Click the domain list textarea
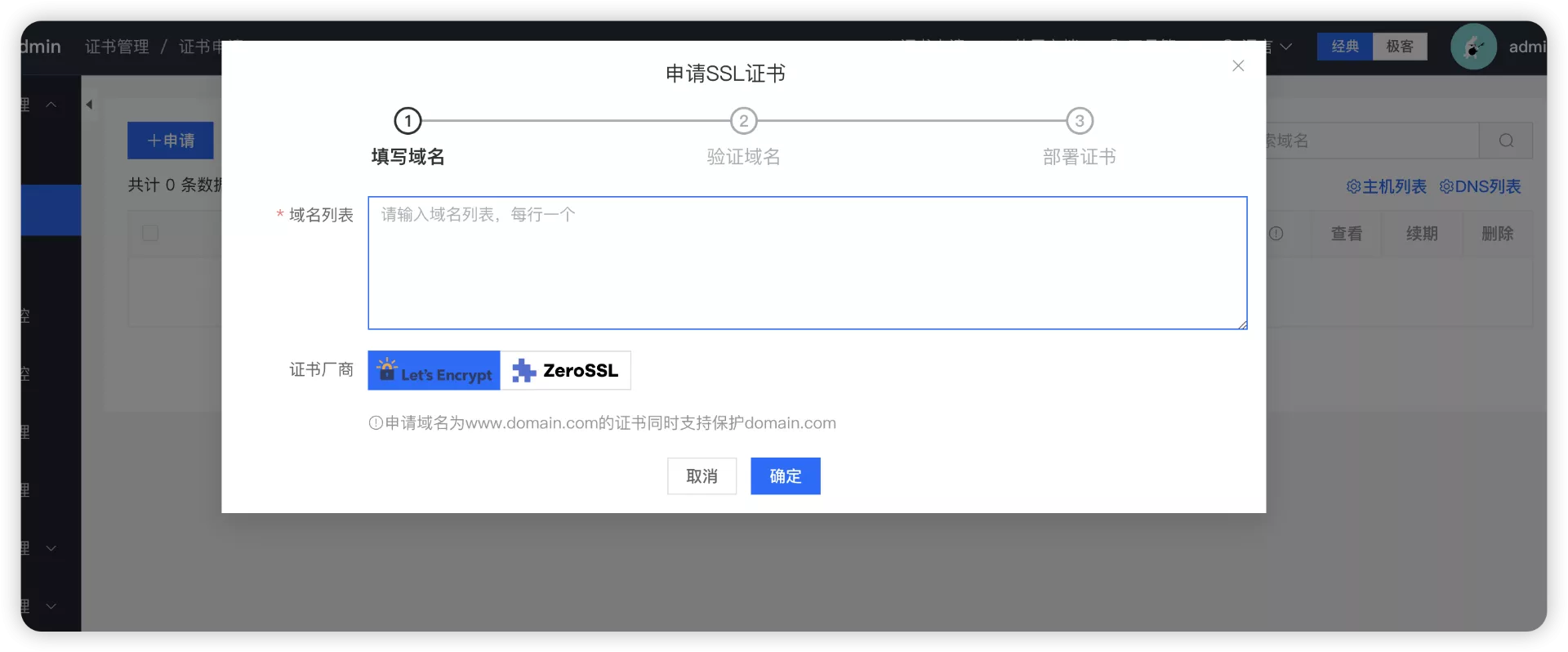The width and height of the screenshot is (1568, 652). [x=807, y=262]
